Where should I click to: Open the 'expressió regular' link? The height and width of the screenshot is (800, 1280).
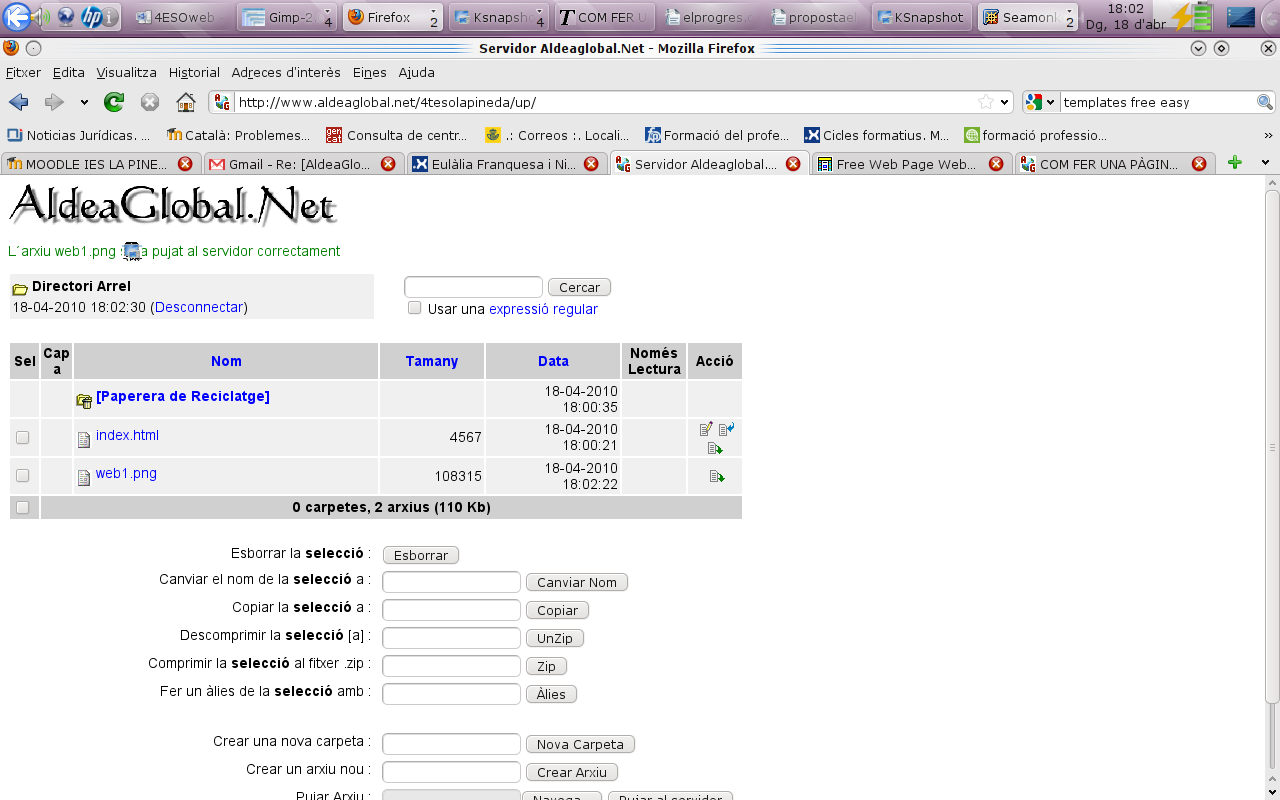point(543,309)
